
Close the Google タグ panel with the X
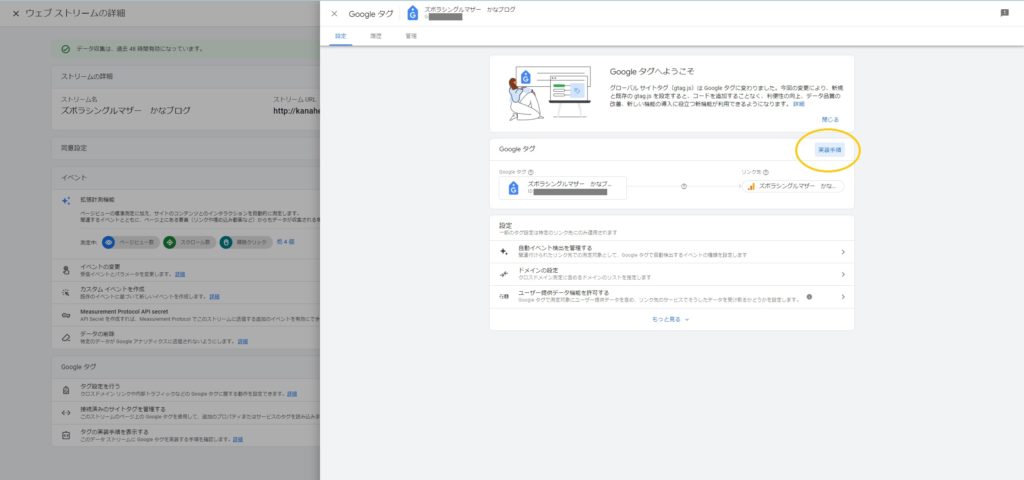click(x=334, y=14)
